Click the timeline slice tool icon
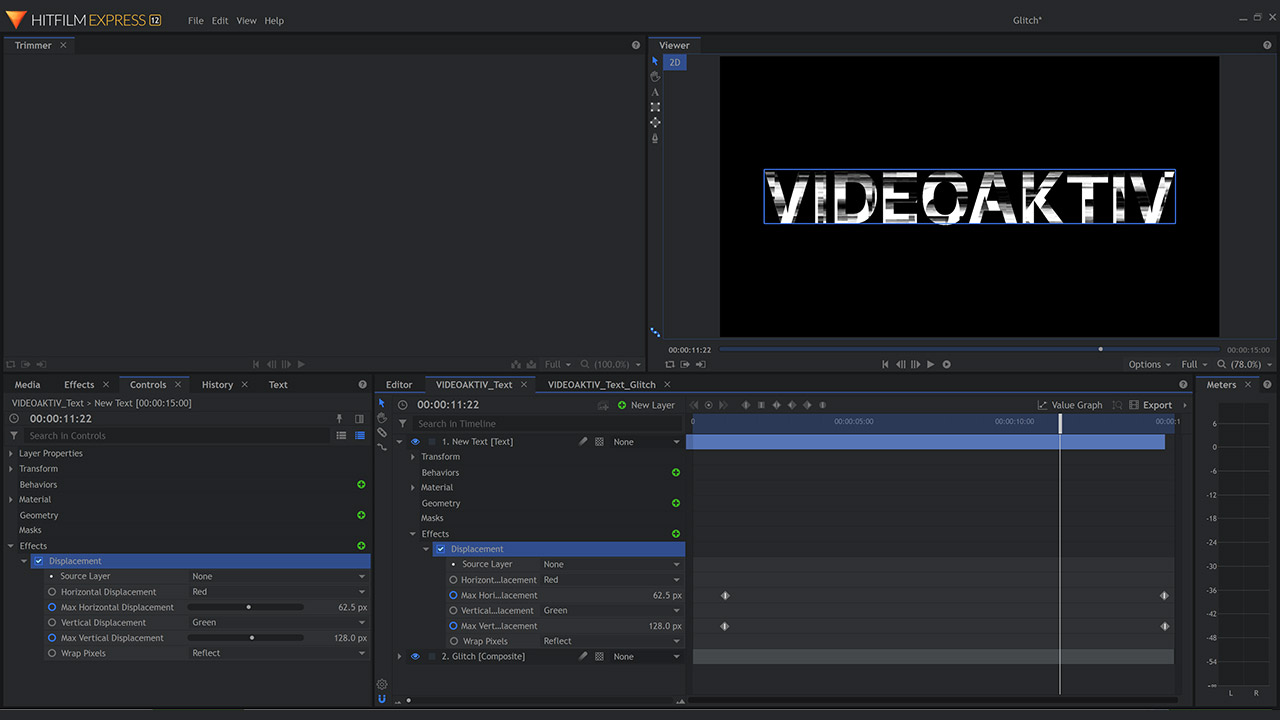 pos(382,432)
